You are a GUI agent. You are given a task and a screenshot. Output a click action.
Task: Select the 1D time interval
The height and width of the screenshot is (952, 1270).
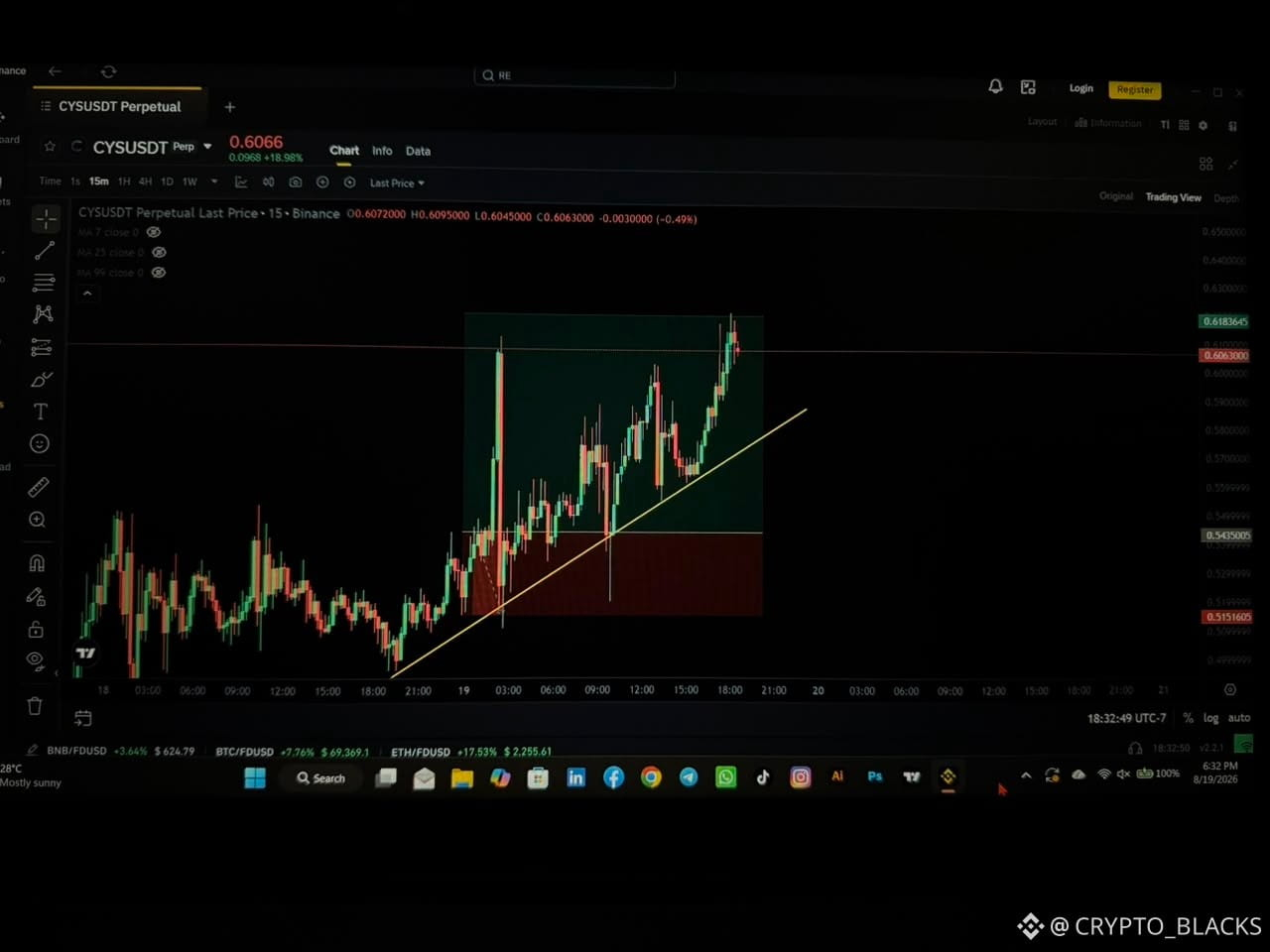(167, 181)
